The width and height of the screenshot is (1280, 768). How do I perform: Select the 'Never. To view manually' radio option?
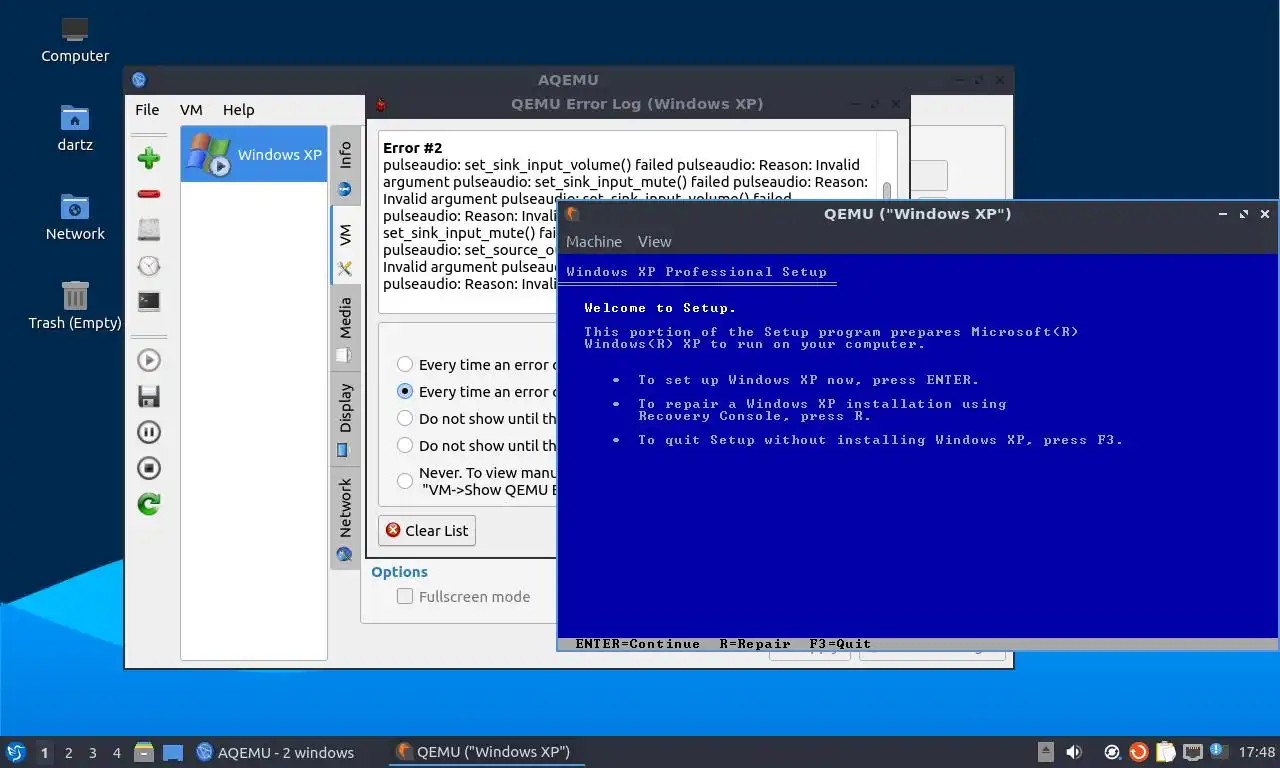(405, 481)
